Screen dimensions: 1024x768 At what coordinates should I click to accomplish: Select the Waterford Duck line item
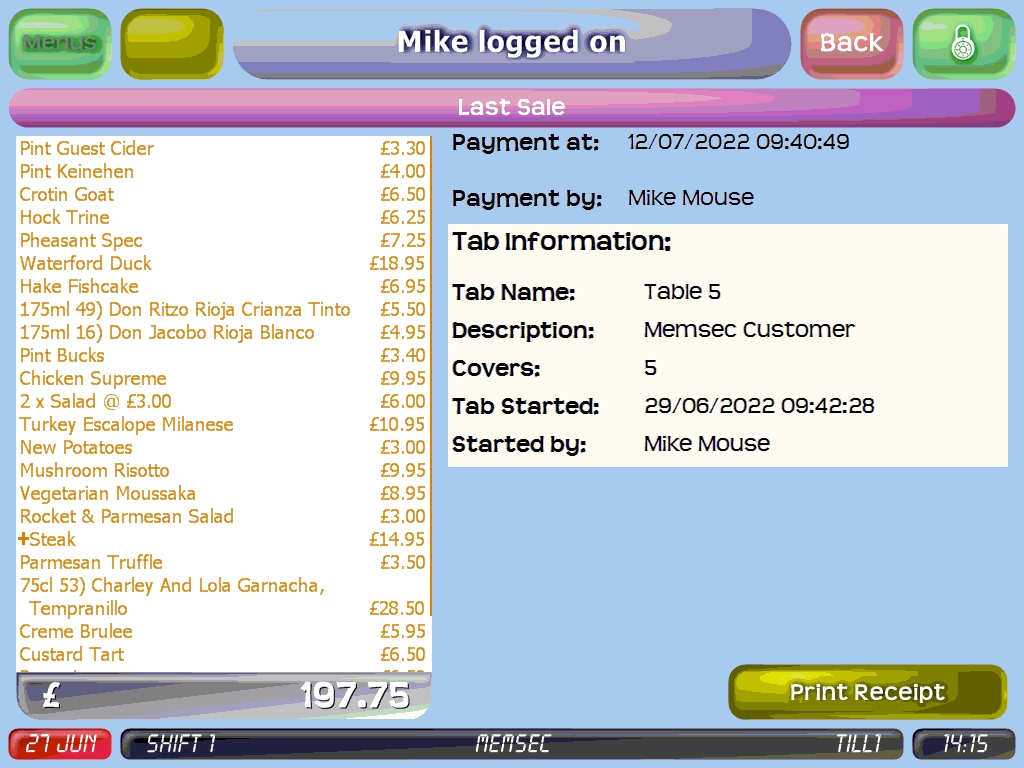[x=86, y=263]
